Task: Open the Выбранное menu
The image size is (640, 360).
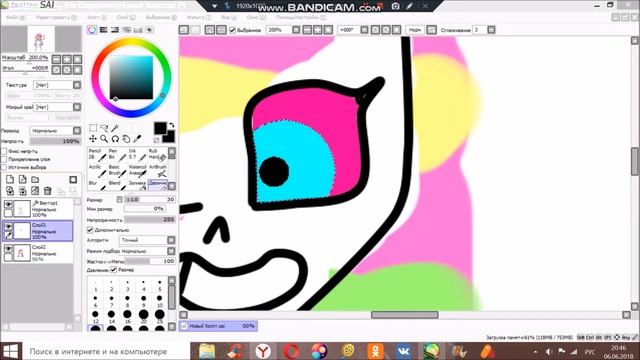Action: point(161,18)
